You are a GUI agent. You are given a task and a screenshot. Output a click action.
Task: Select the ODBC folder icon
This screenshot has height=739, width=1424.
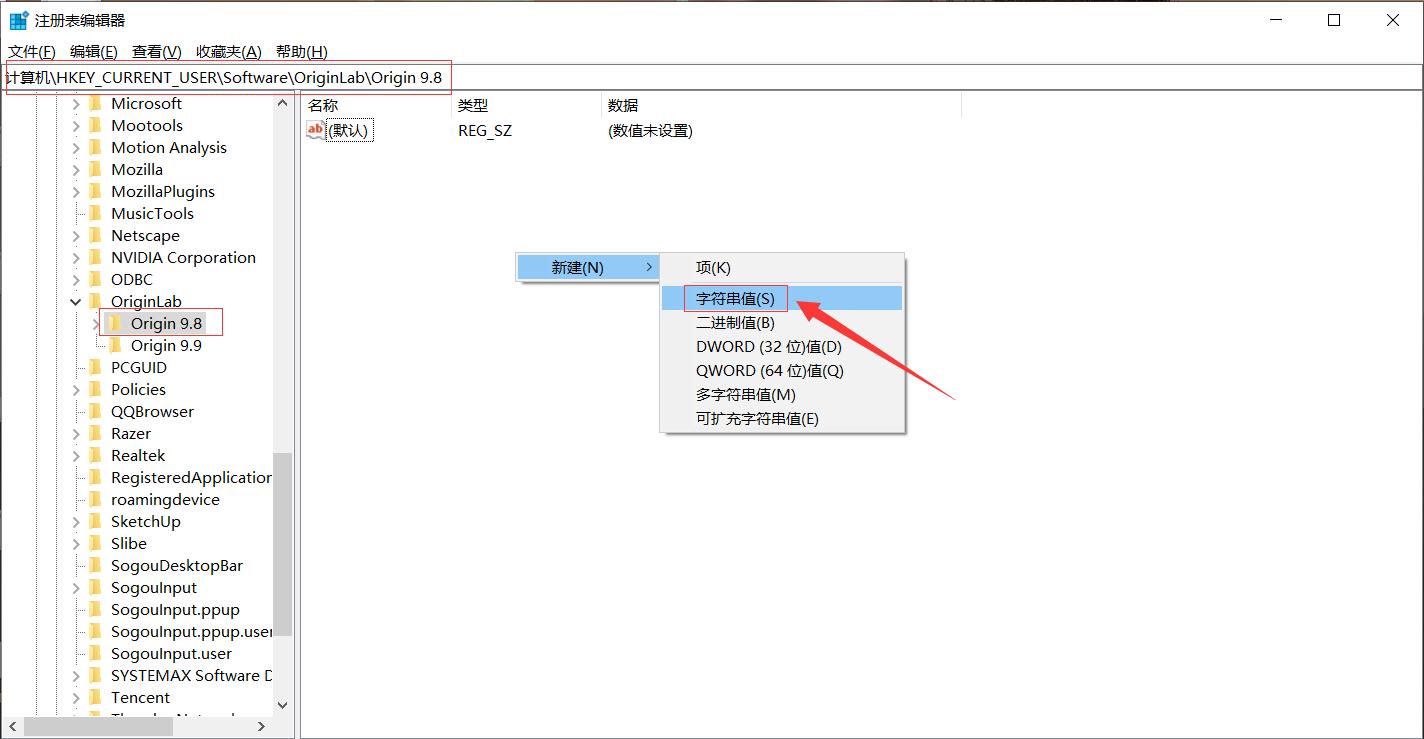coord(96,280)
